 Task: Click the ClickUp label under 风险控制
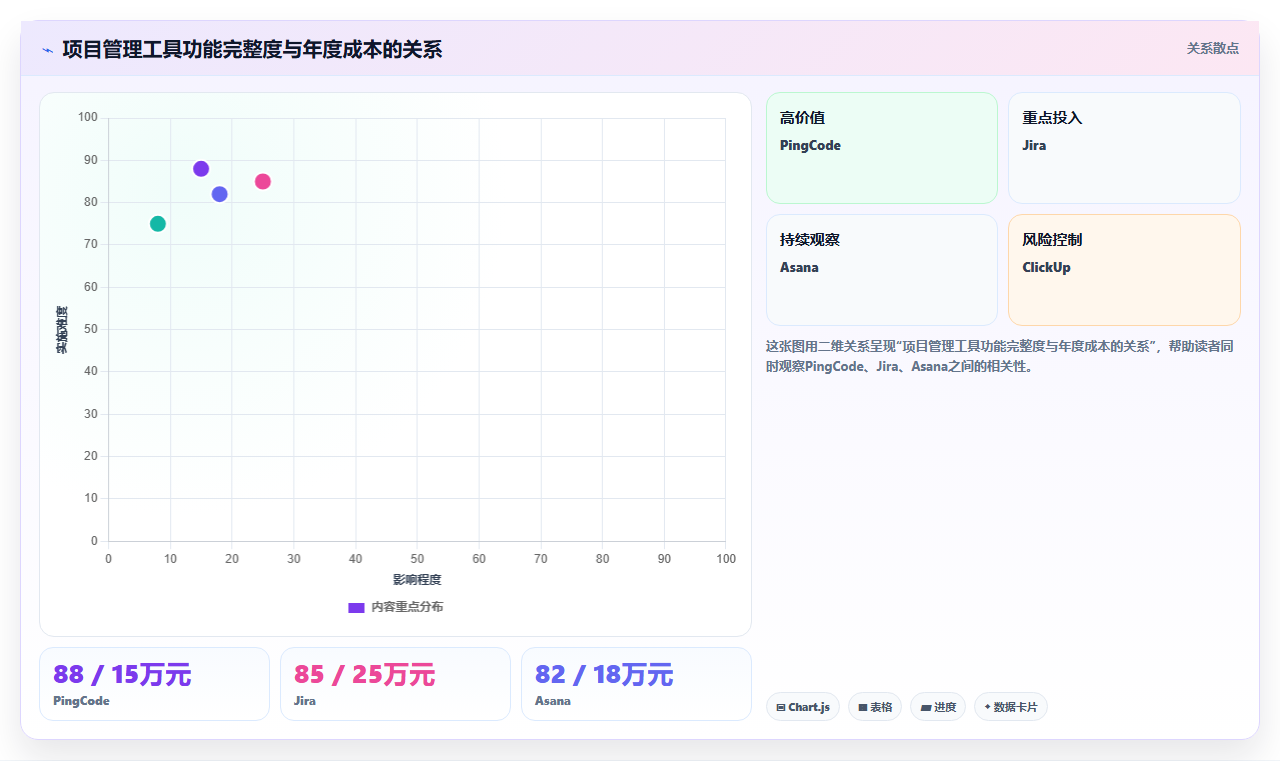tap(1046, 267)
